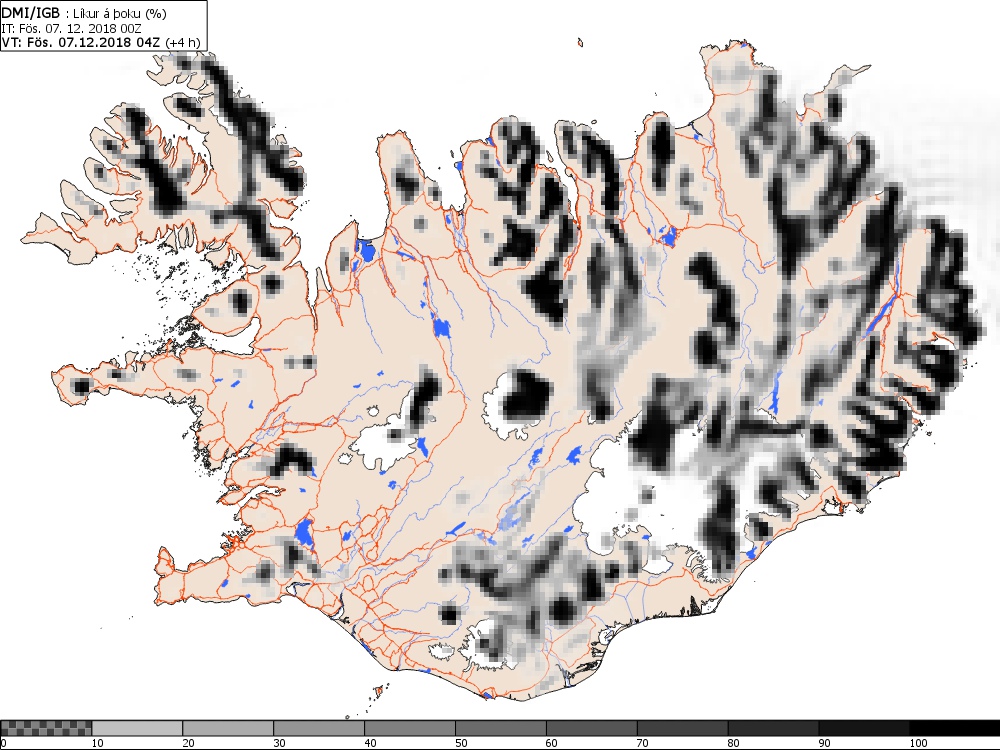The height and width of the screenshot is (750, 1000).
Task: Click the '100' scale label
Action: [x=918, y=743]
